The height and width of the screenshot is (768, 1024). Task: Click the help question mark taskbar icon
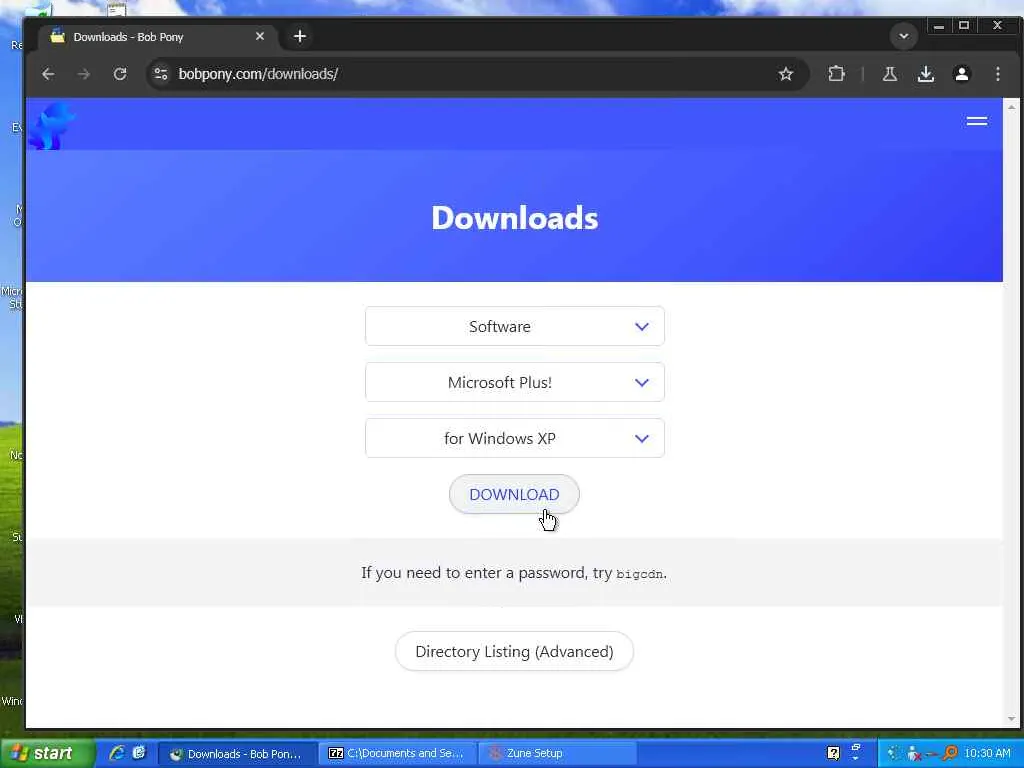[x=833, y=754]
